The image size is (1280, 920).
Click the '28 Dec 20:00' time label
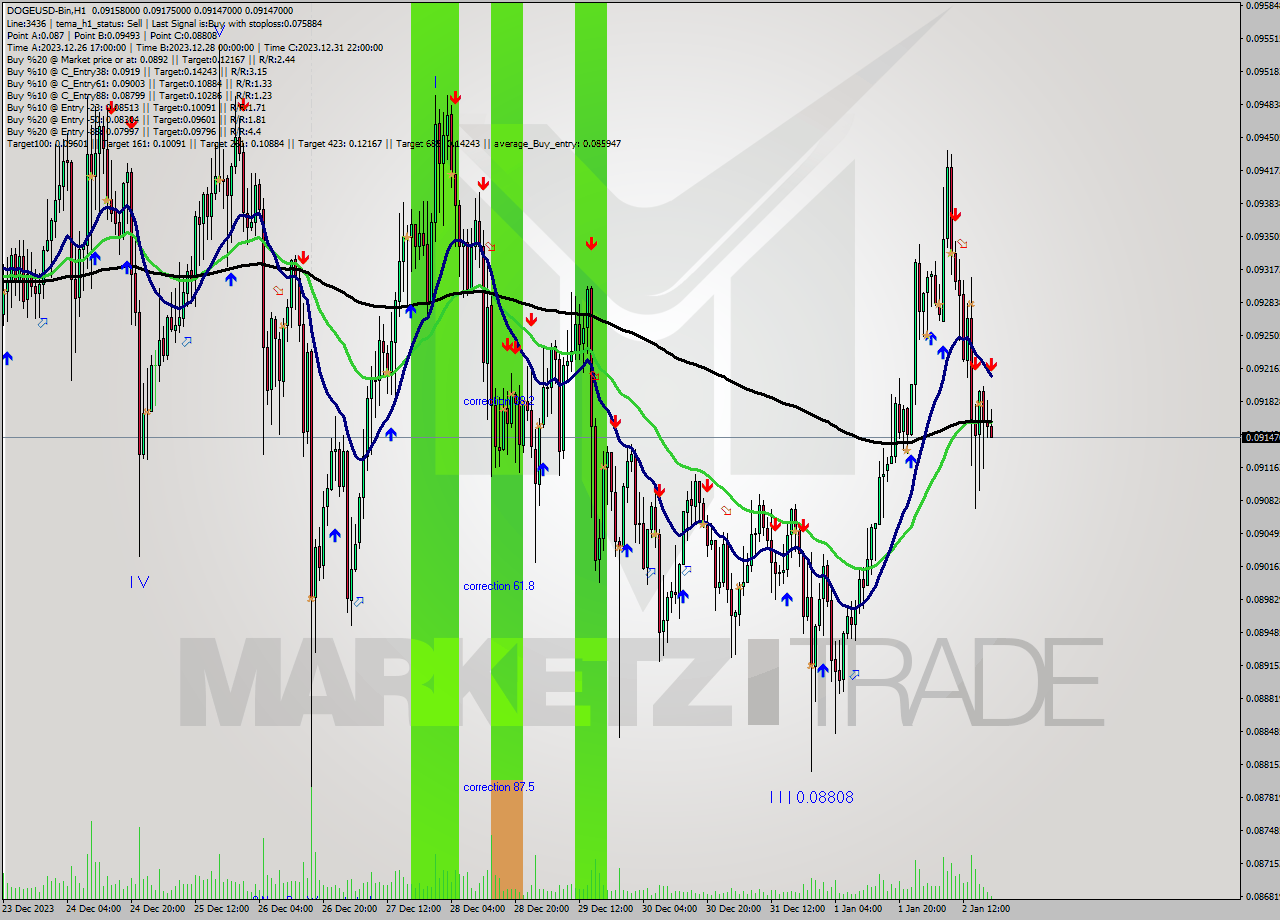click(541, 909)
